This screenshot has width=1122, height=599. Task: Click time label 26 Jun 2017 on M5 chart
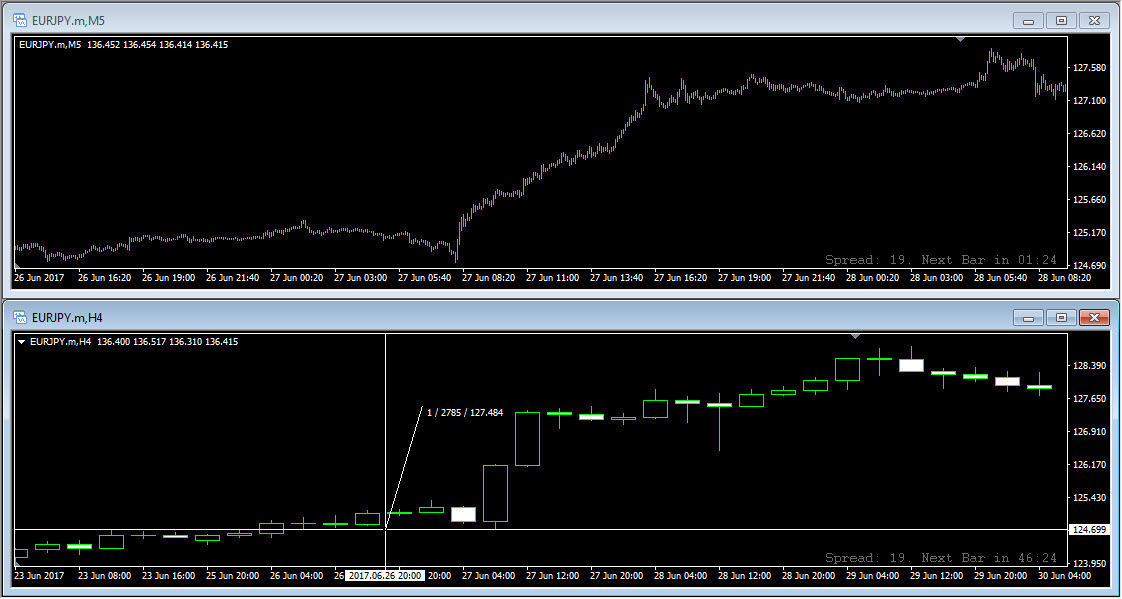pyautogui.click(x=39, y=278)
